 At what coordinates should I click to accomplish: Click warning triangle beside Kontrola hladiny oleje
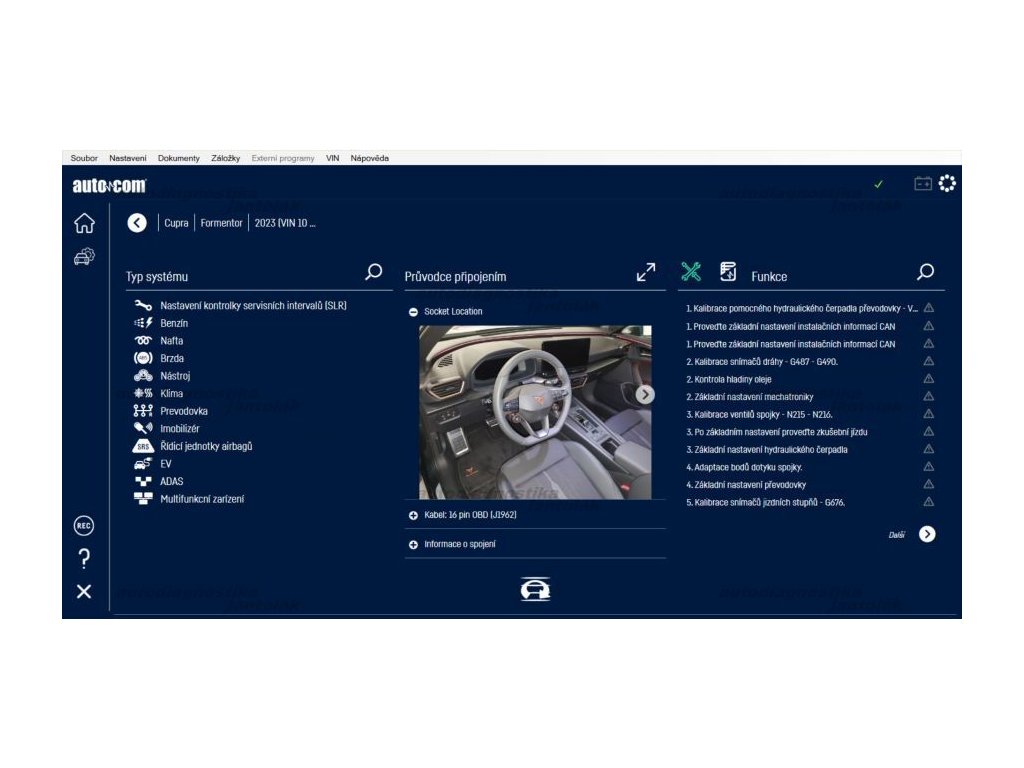tap(929, 378)
